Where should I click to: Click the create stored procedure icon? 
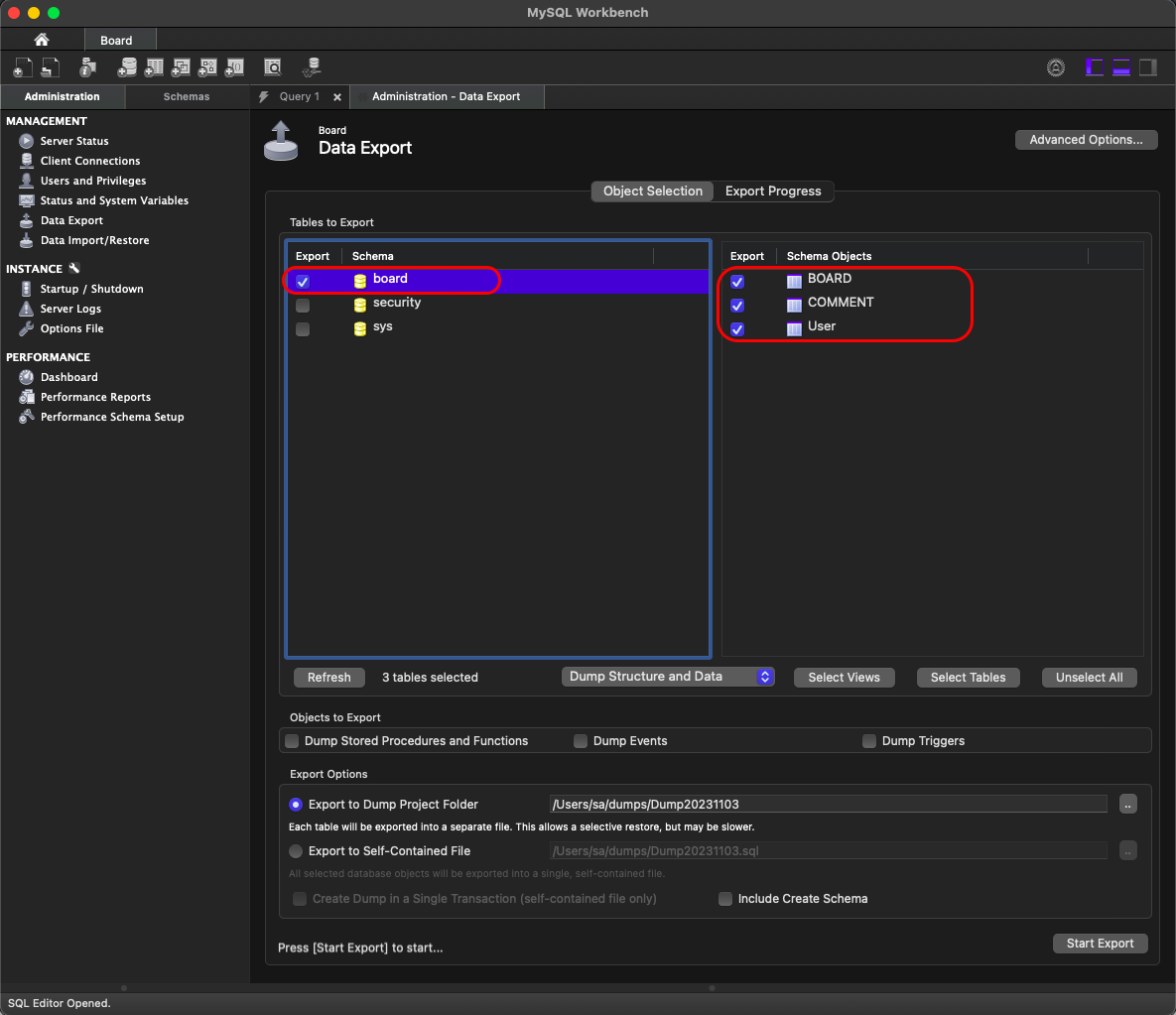207,67
